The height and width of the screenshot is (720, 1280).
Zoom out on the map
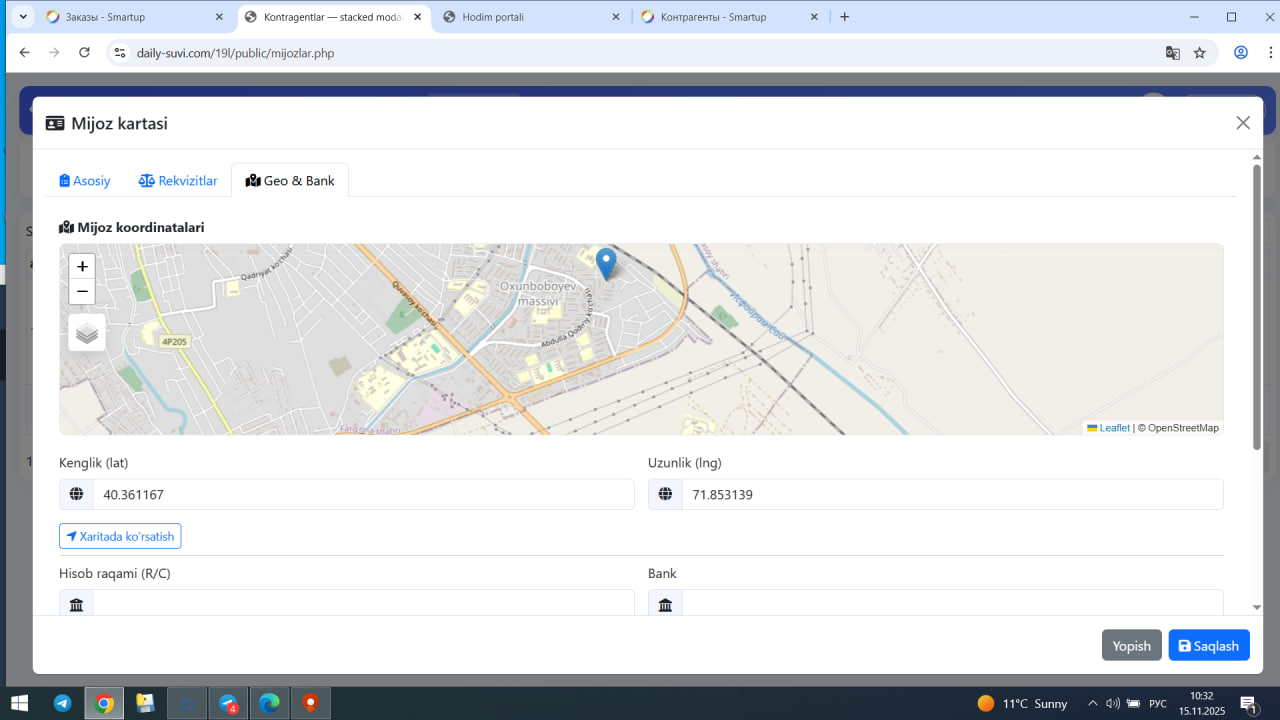[x=82, y=292]
